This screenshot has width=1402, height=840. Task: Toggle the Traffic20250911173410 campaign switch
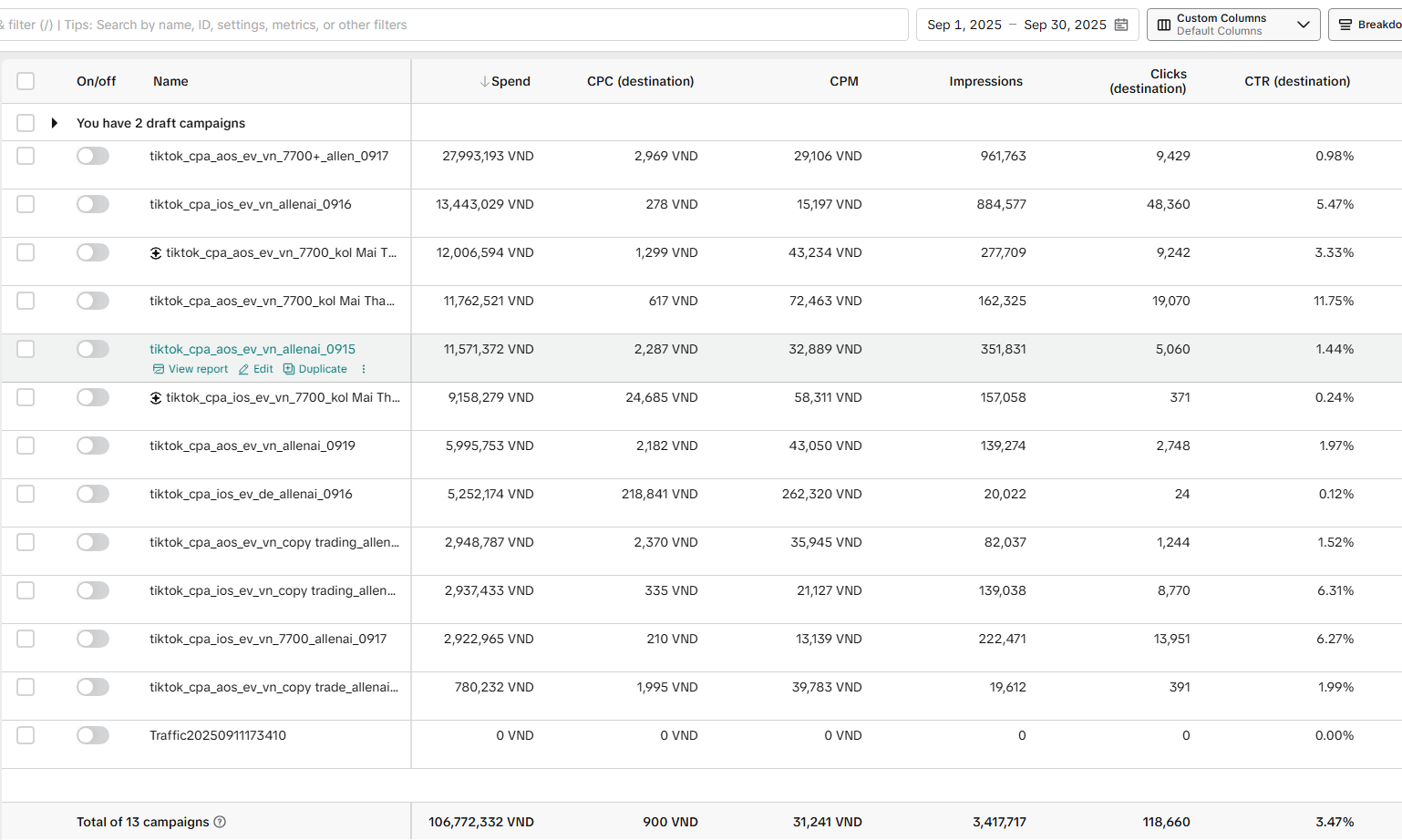pos(93,735)
